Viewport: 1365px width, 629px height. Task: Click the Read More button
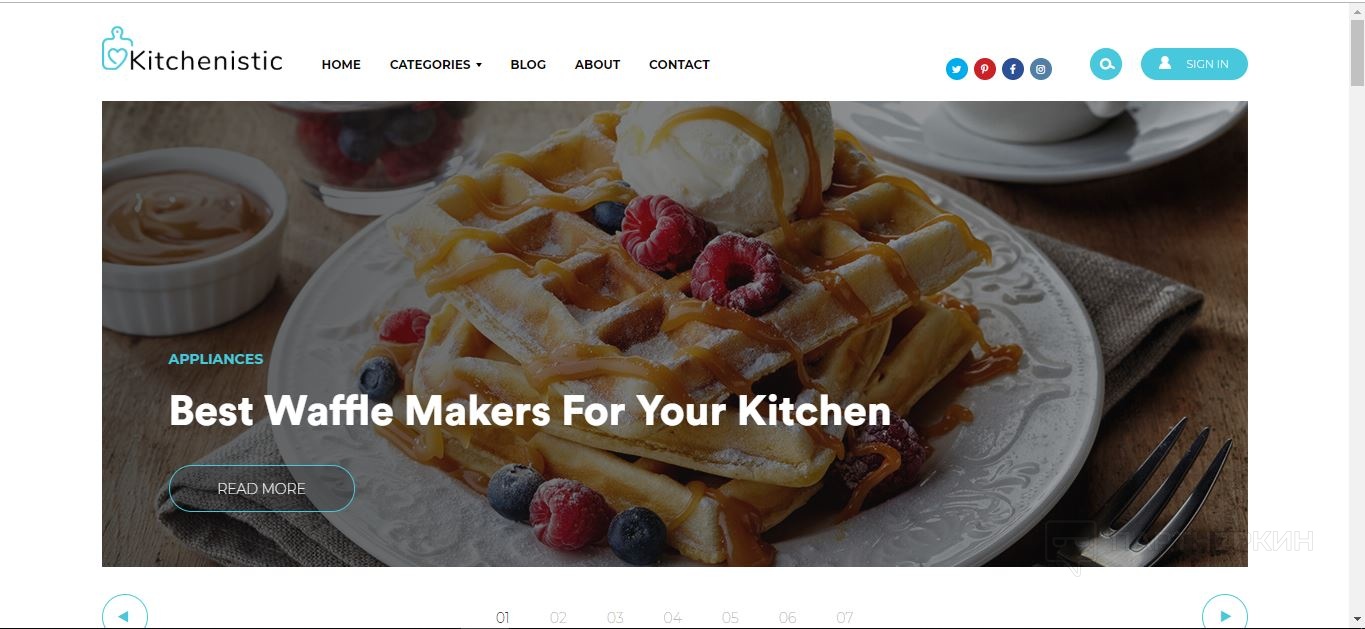point(262,488)
